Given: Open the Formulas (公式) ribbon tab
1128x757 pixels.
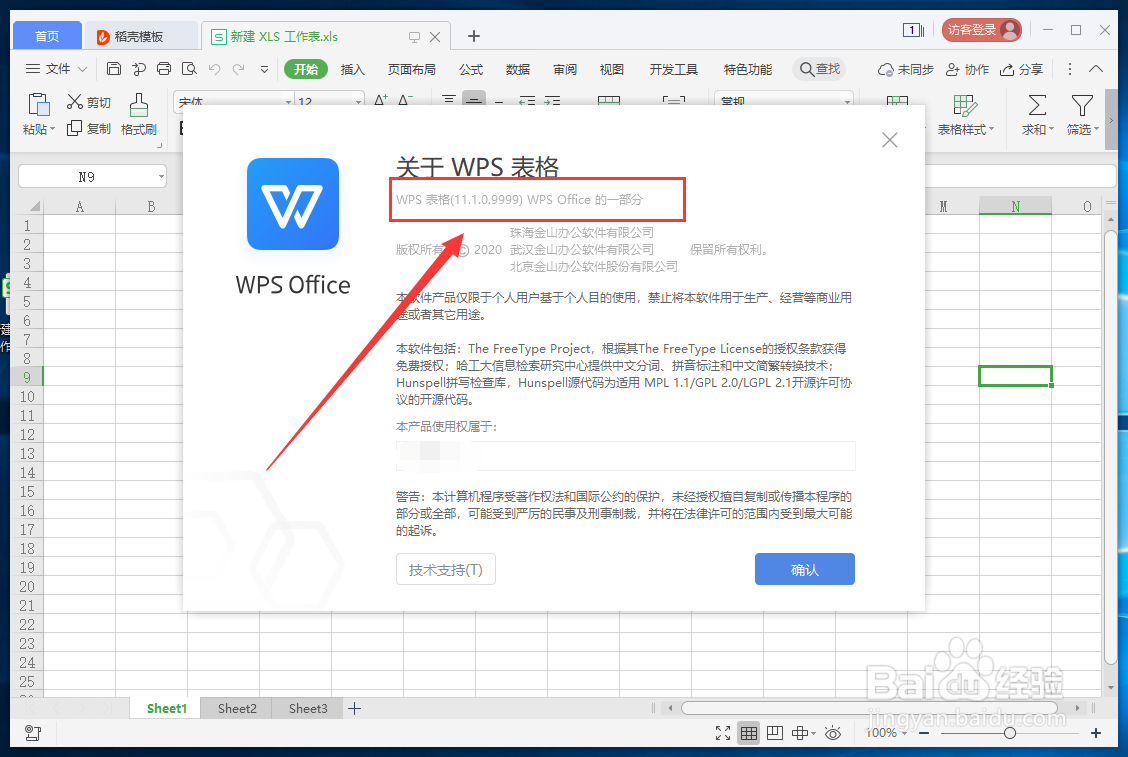Looking at the screenshot, I should (x=471, y=69).
